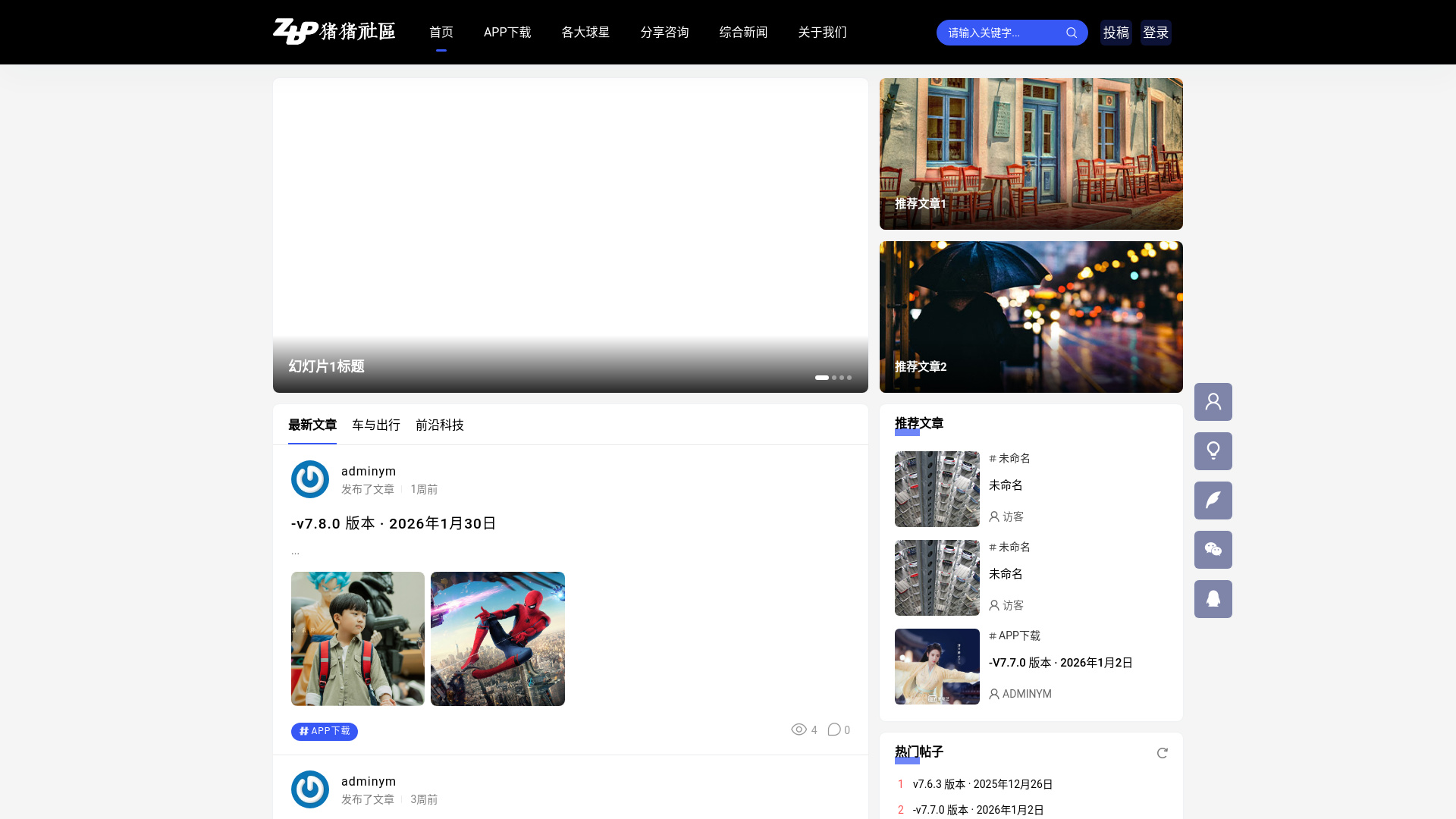Click the 投稿 button

click(1116, 33)
